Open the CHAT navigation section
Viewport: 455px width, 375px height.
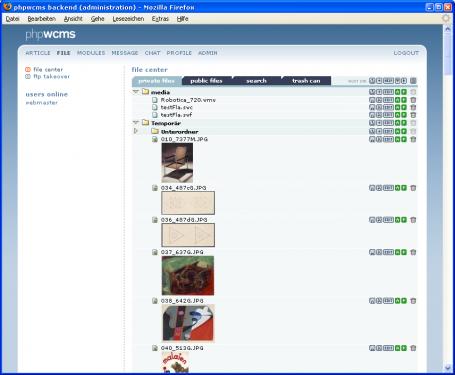pyautogui.click(x=152, y=53)
